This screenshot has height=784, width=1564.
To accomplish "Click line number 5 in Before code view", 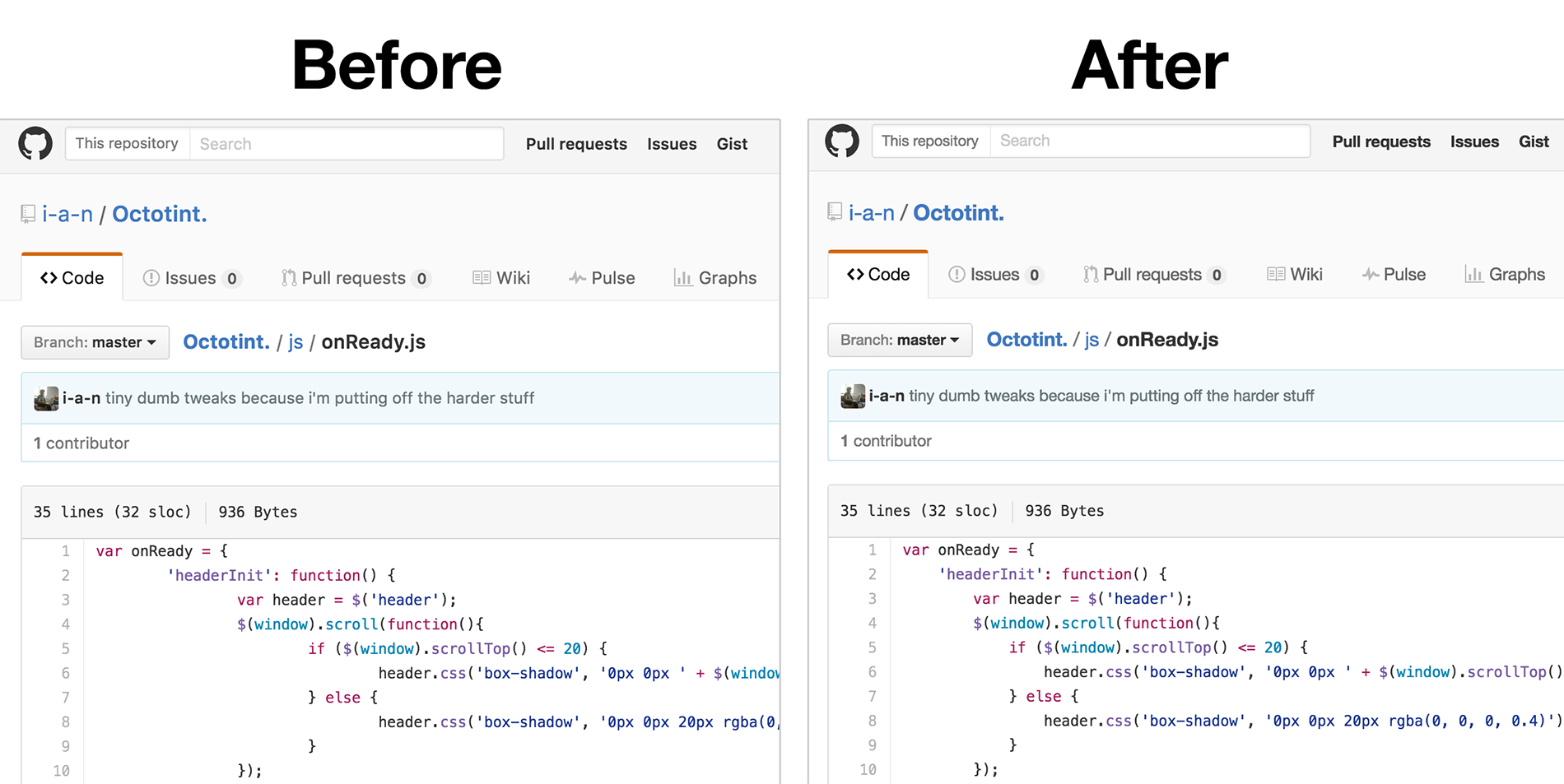I will point(65,648).
